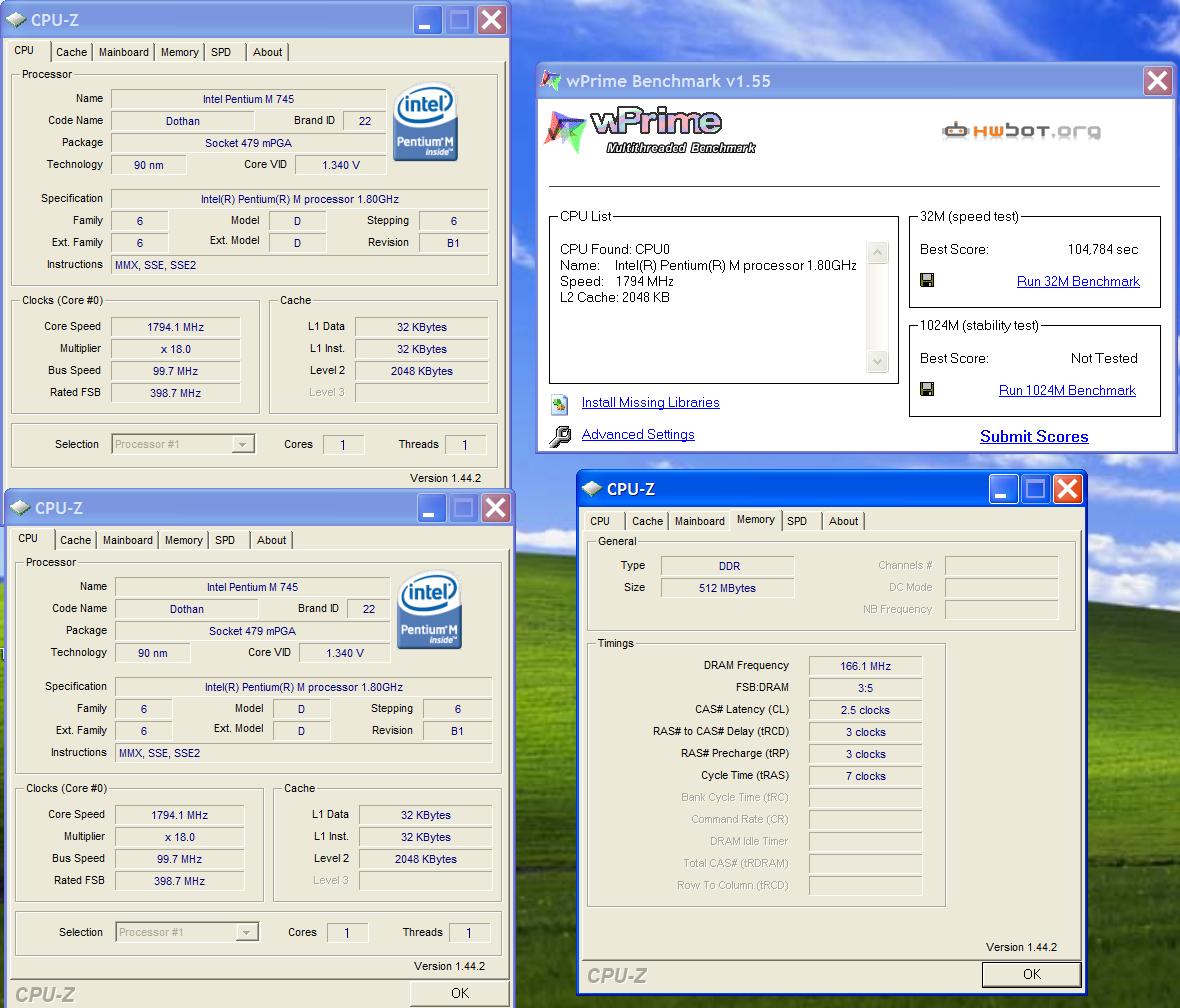Image resolution: width=1180 pixels, height=1008 pixels.
Task: Click OK in the bottom-left CPU-Z window
Action: click(460, 993)
